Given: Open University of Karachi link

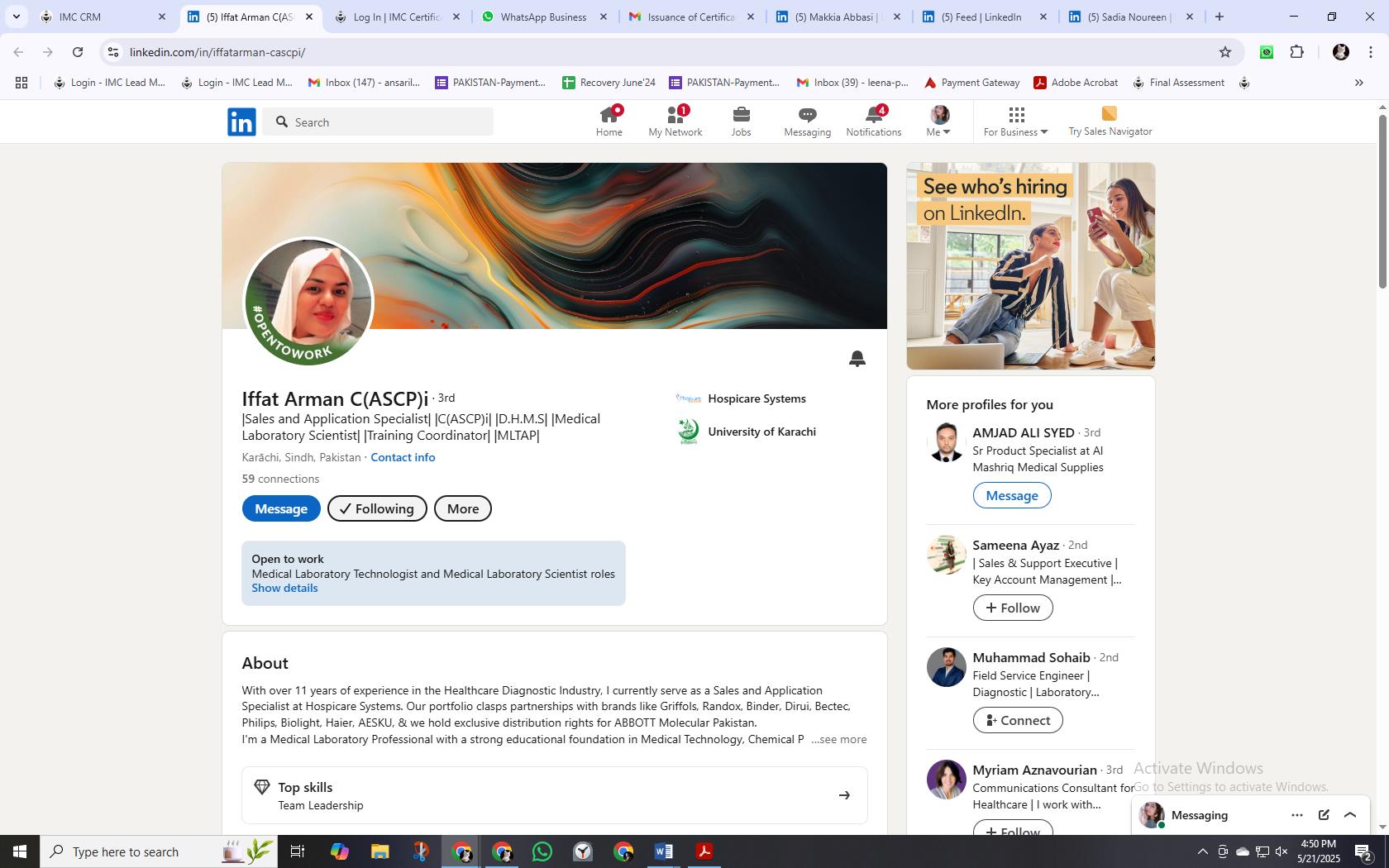Looking at the screenshot, I should click(746, 432).
